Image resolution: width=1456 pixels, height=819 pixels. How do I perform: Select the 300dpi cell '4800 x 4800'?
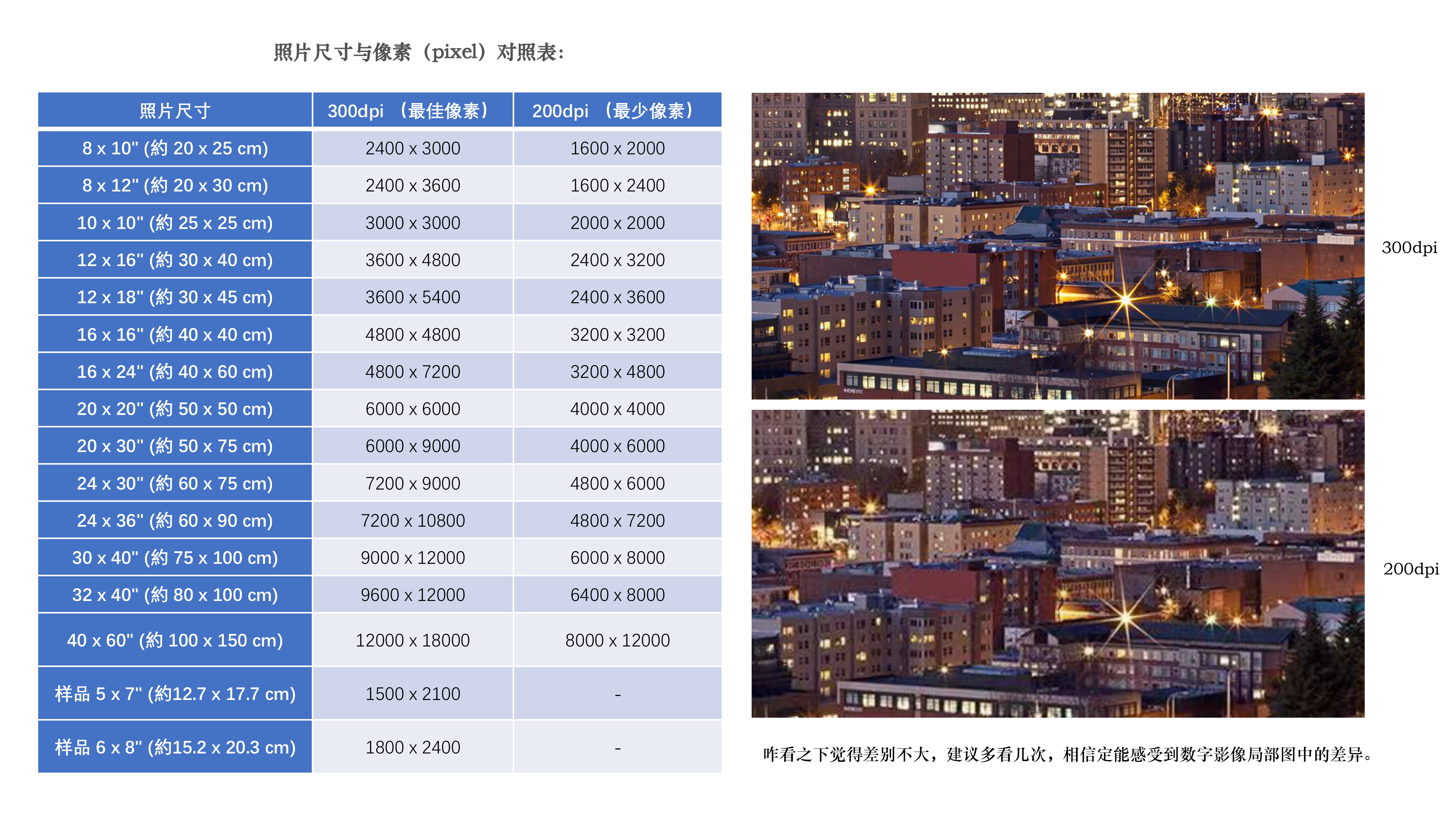click(x=413, y=335)
